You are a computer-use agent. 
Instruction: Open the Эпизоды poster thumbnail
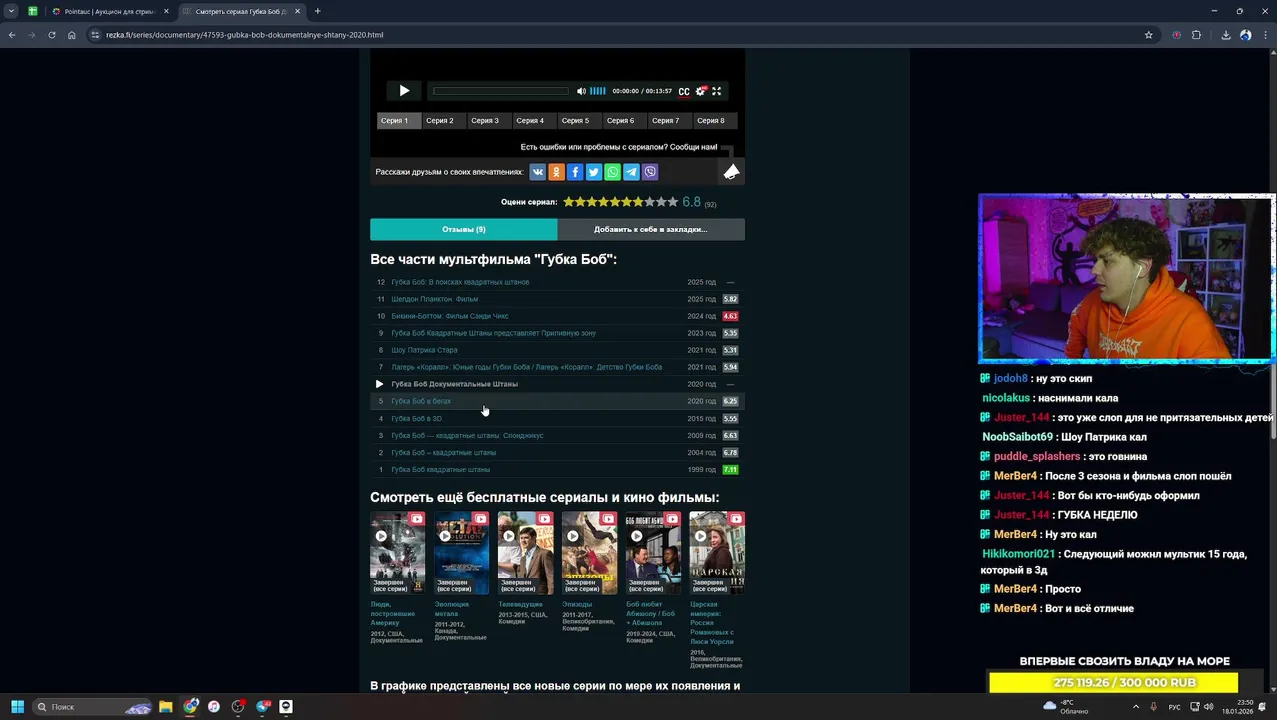(590, 553)
